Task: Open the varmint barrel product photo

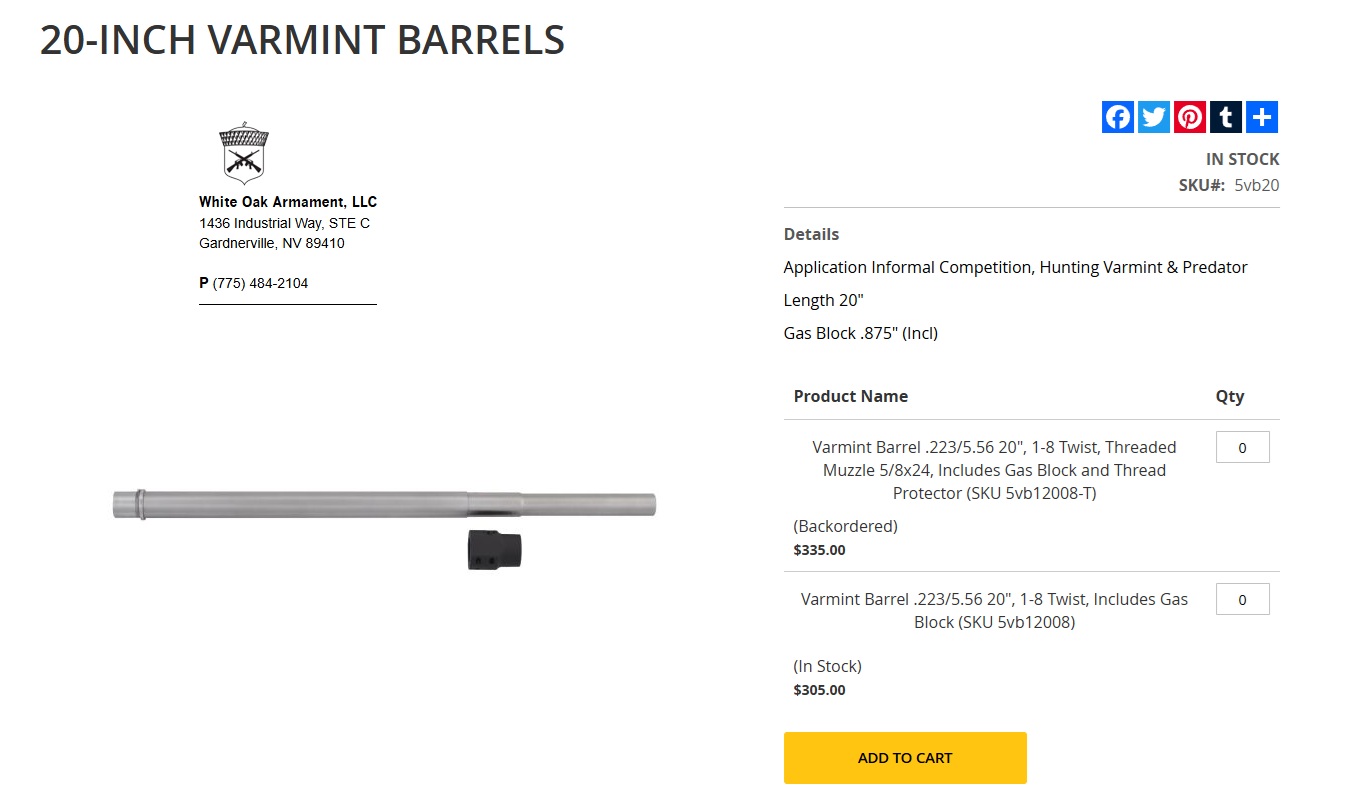Action: 383,504
